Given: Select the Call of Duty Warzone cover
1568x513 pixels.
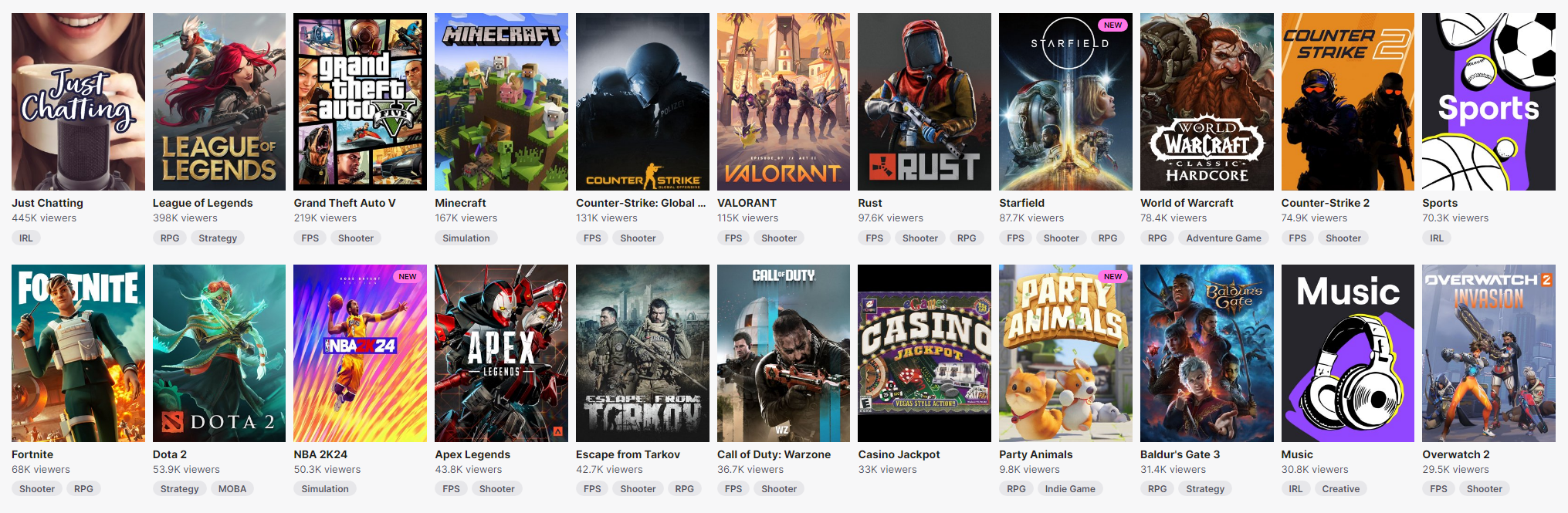Looking at the screenshot, I should pyautogui.click(x=784, y=353).
